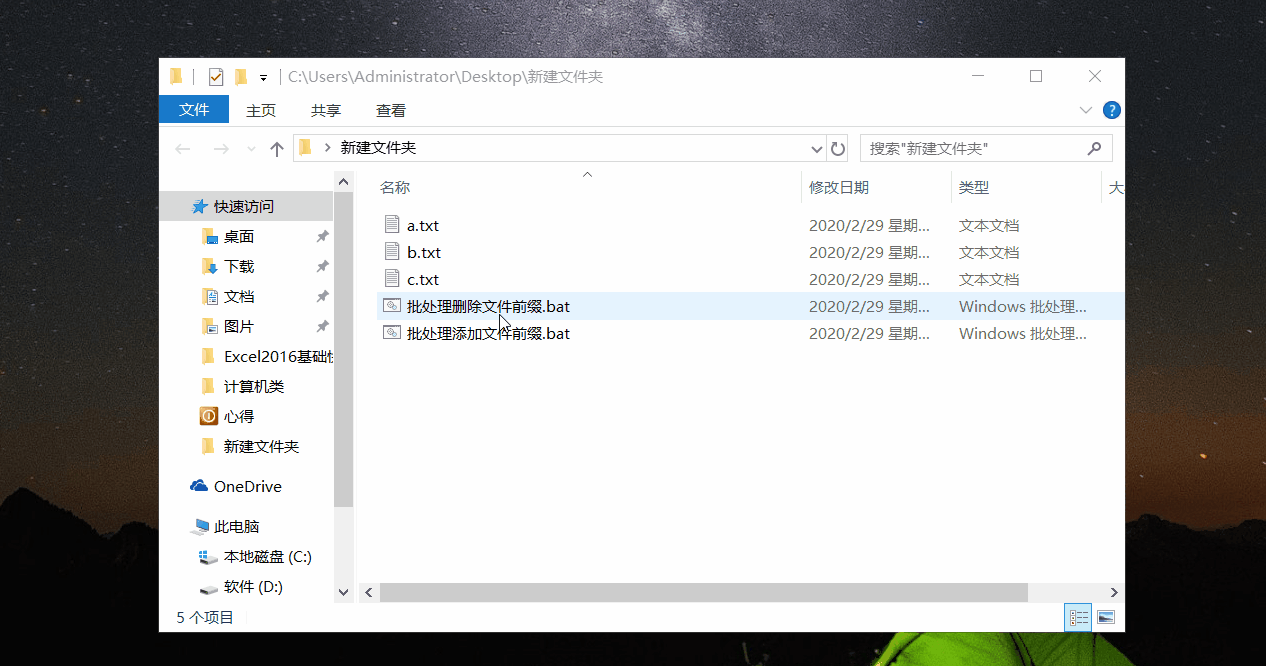This screenshot has width=1266, height=666.
Task: Click the search magnifier in the search box
Action: tap(1095, 147)
